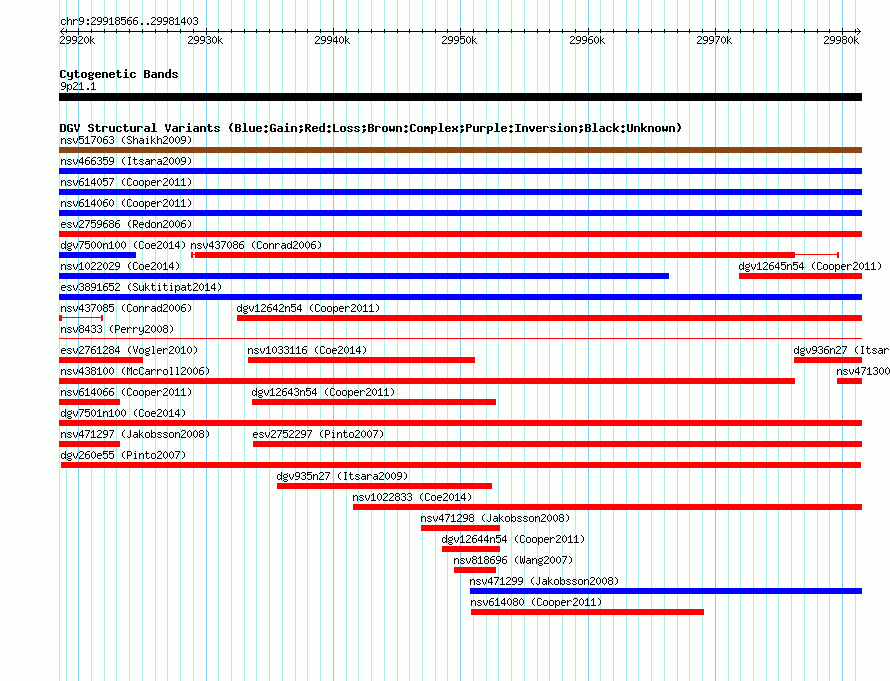Open the nsv8433 (Perry2008) label
Viewport: 890px width, 681px height.
(x=117, y=329)
